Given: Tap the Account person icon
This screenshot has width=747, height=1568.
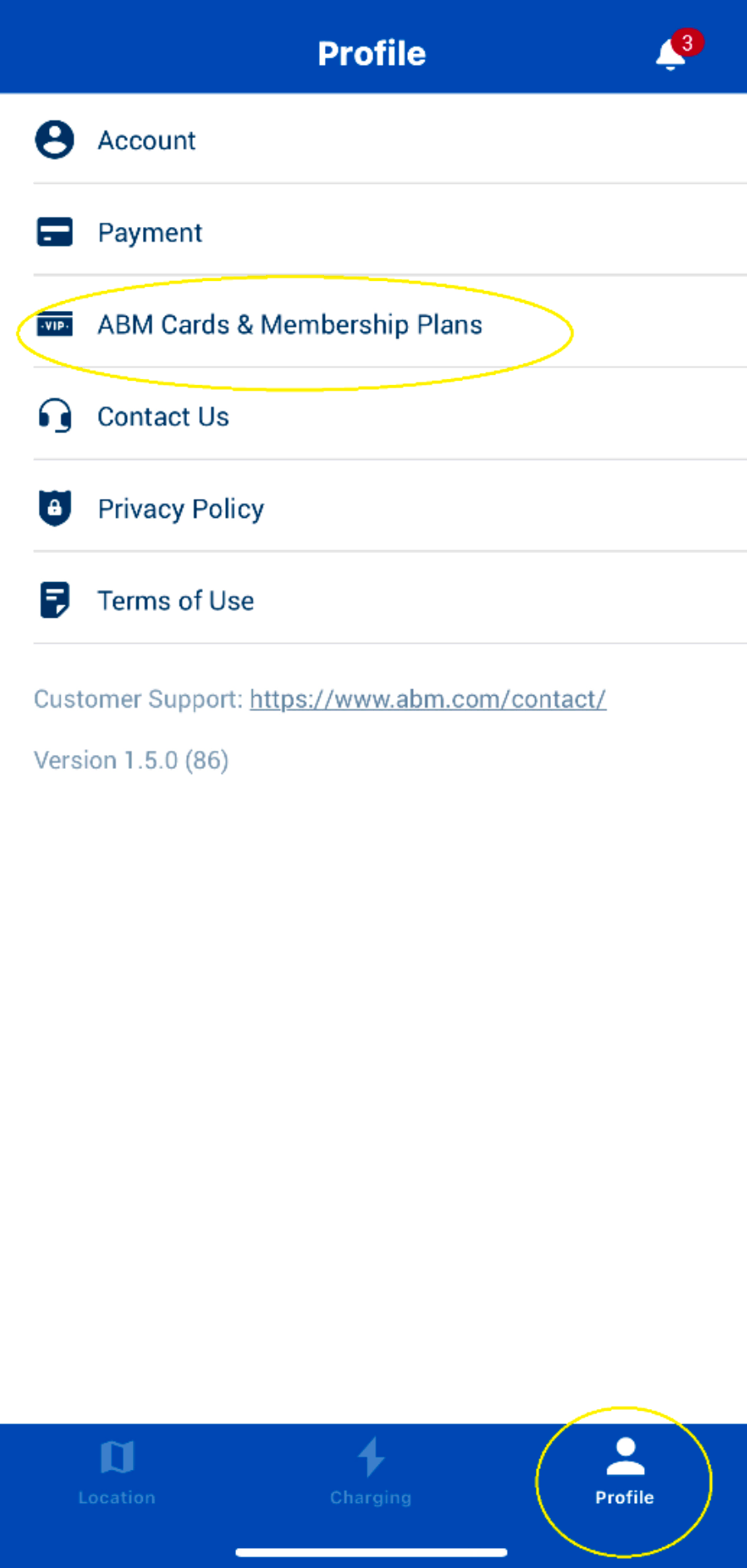Looking at the screenshot, I should click(x=55, y=140).
